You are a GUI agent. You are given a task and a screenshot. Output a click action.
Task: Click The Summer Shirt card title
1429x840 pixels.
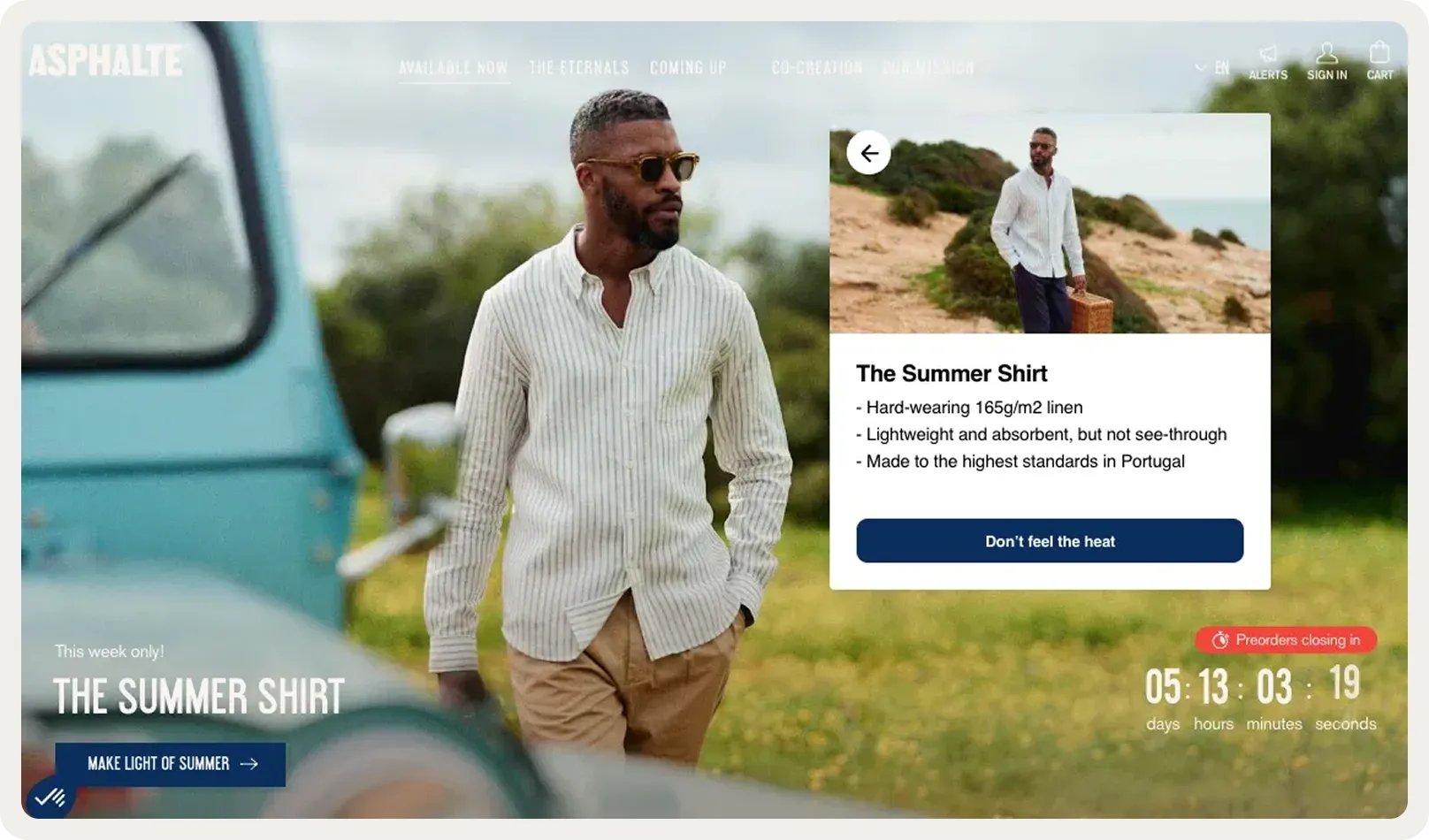coord(951,373)
